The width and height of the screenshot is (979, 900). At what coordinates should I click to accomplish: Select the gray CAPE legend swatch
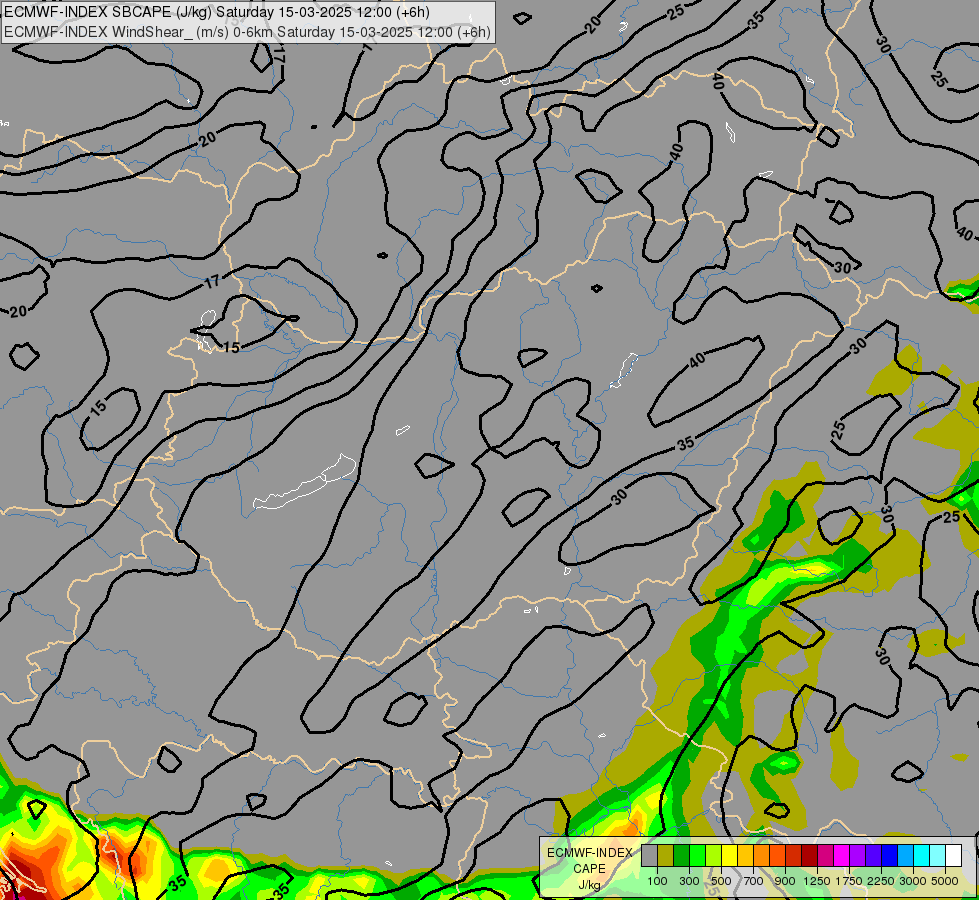coord(649,856)
